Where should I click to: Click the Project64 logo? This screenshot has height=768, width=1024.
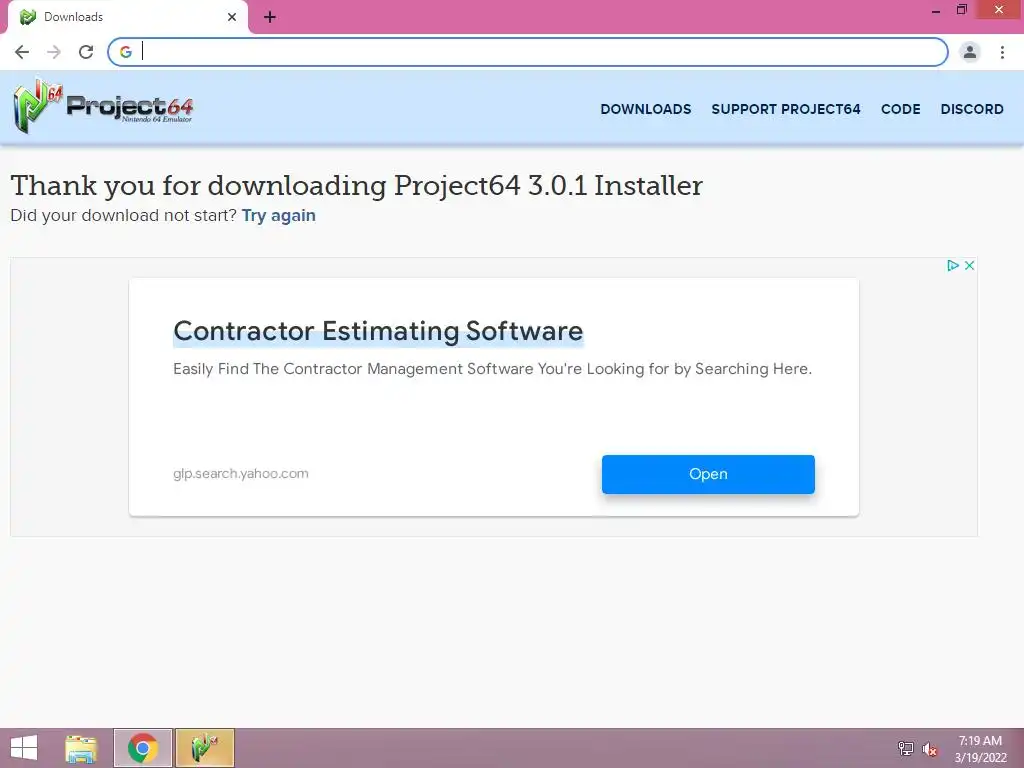[x=103, y=106]
